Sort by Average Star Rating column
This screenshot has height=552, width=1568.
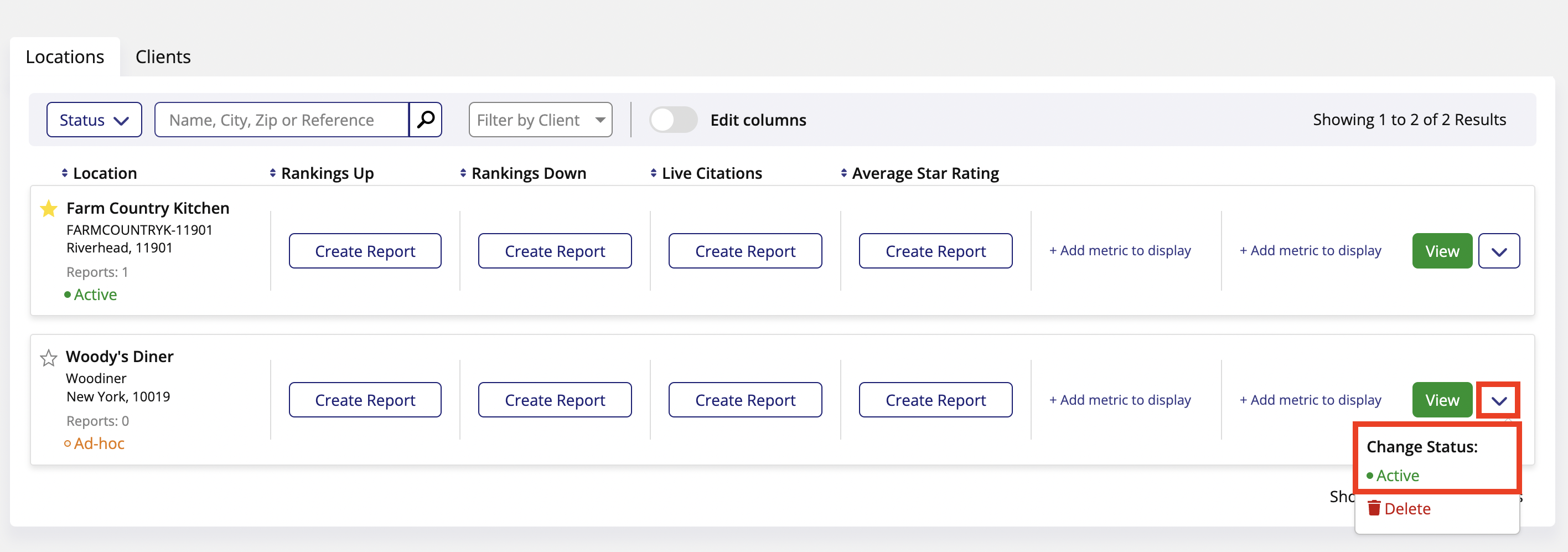843,173
